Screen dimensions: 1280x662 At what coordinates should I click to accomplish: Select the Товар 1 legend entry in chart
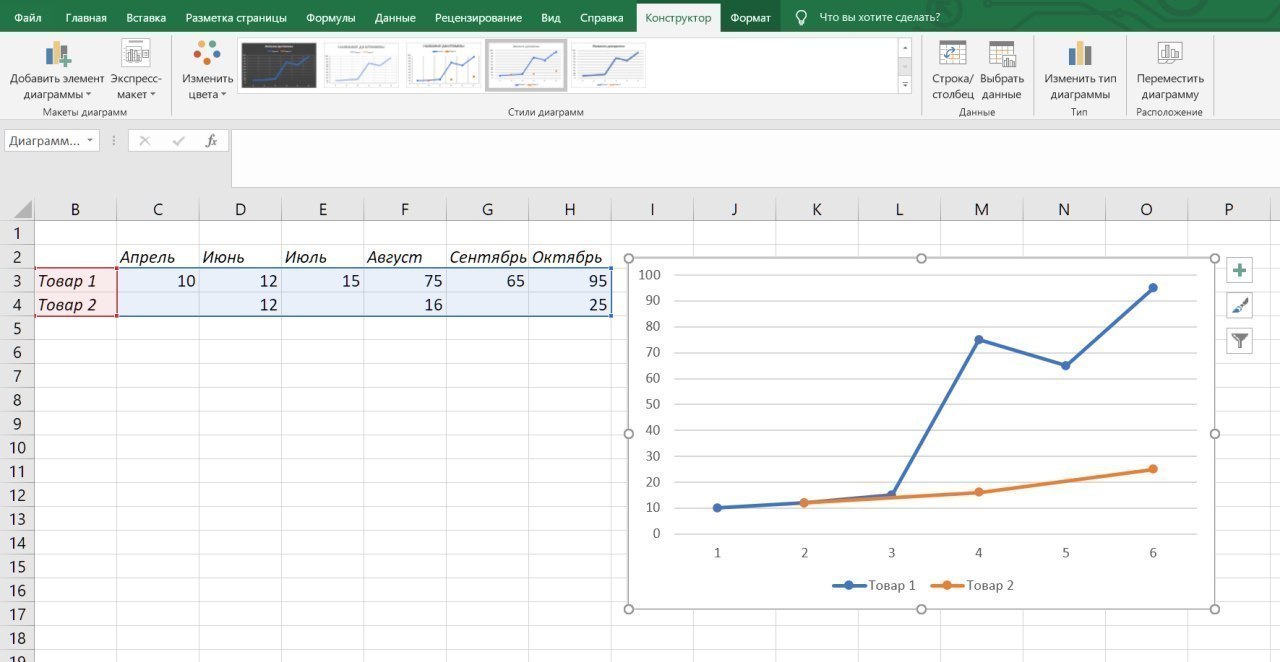point(874,585)
